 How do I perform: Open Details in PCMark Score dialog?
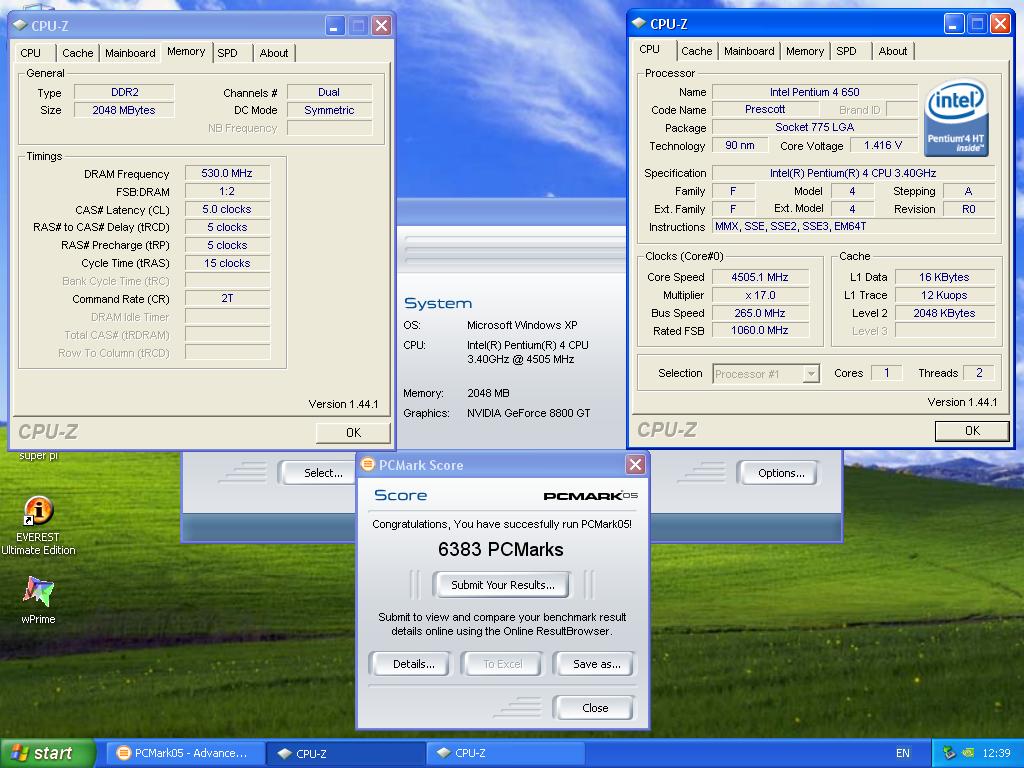(x=413, y=664)
